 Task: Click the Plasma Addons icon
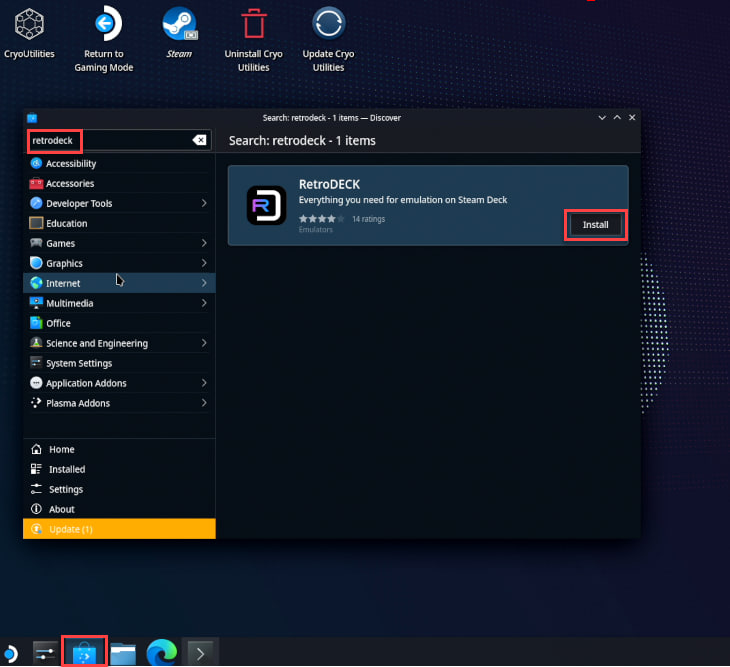coord(36,403)
